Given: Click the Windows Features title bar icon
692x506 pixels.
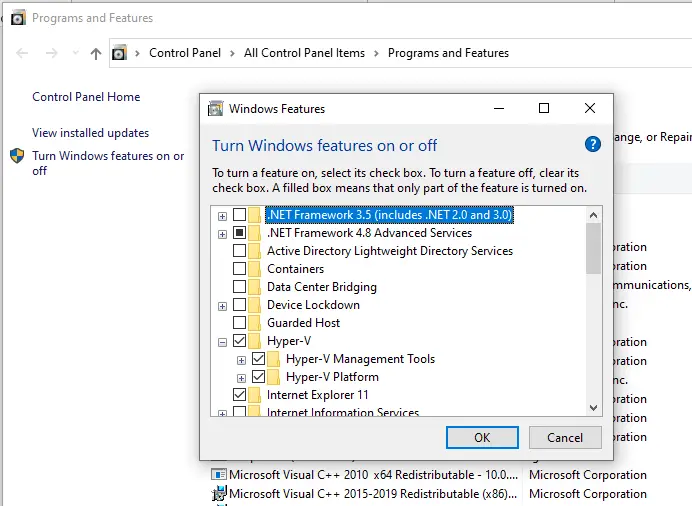Looking at the screenshot, I should point(215,109).
